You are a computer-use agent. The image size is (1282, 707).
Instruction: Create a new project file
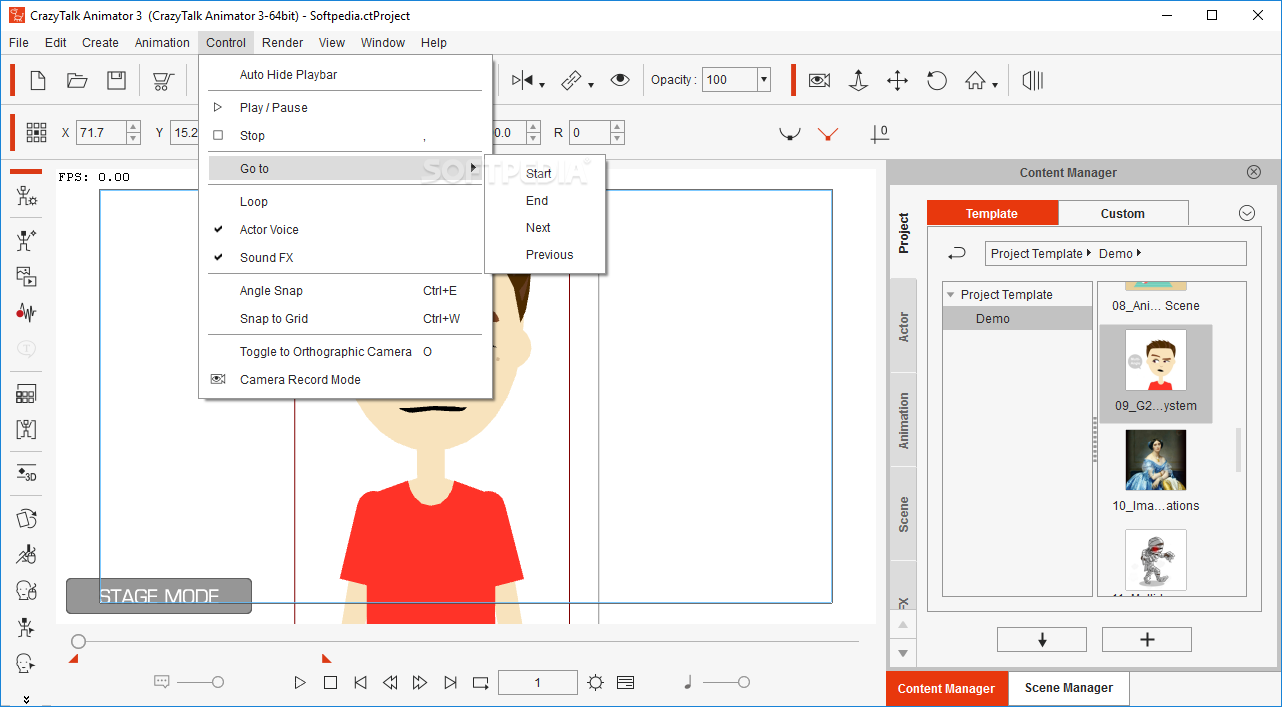tap(38, 80)
